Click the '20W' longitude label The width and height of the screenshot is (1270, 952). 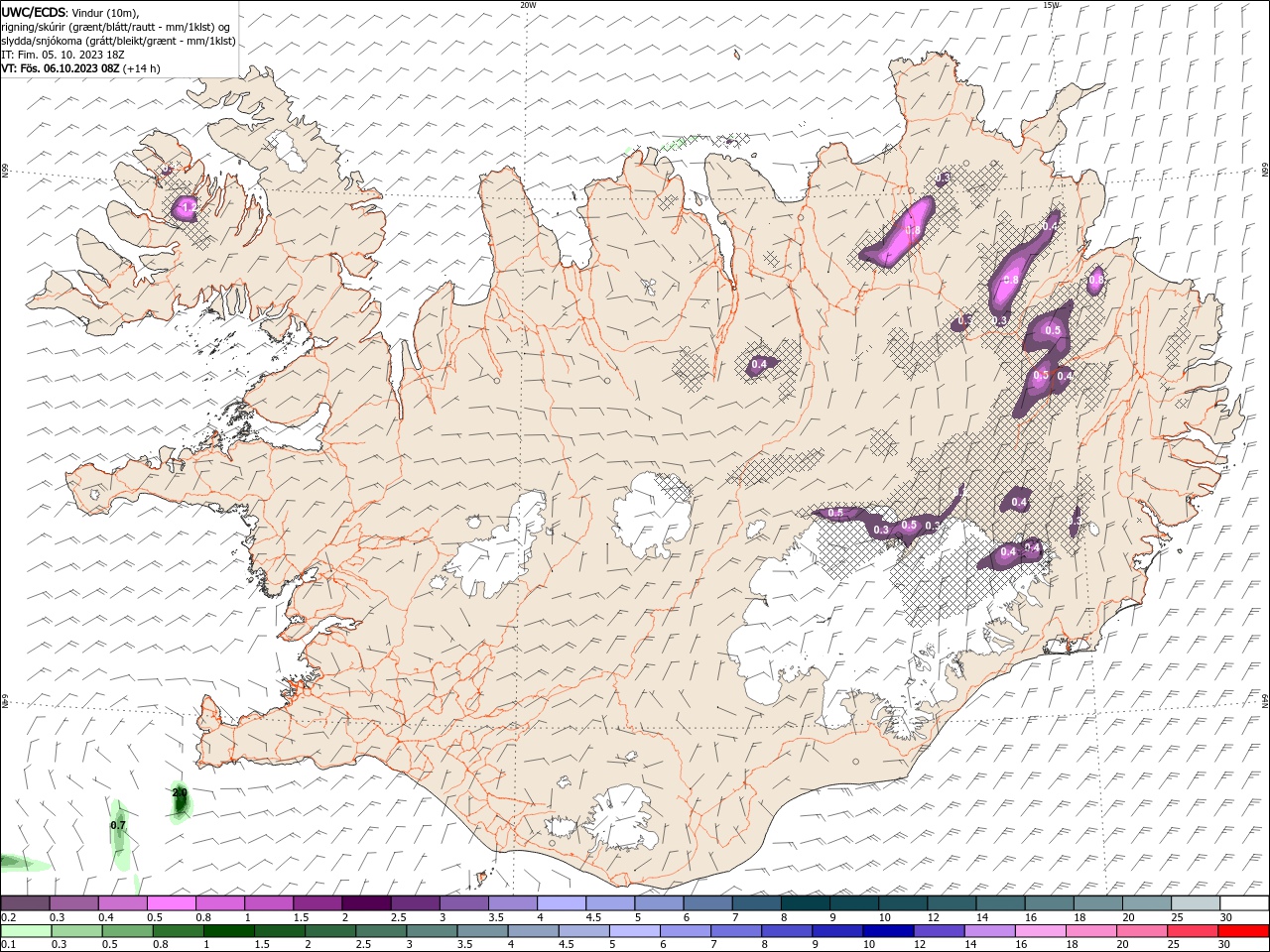(528, 5)
